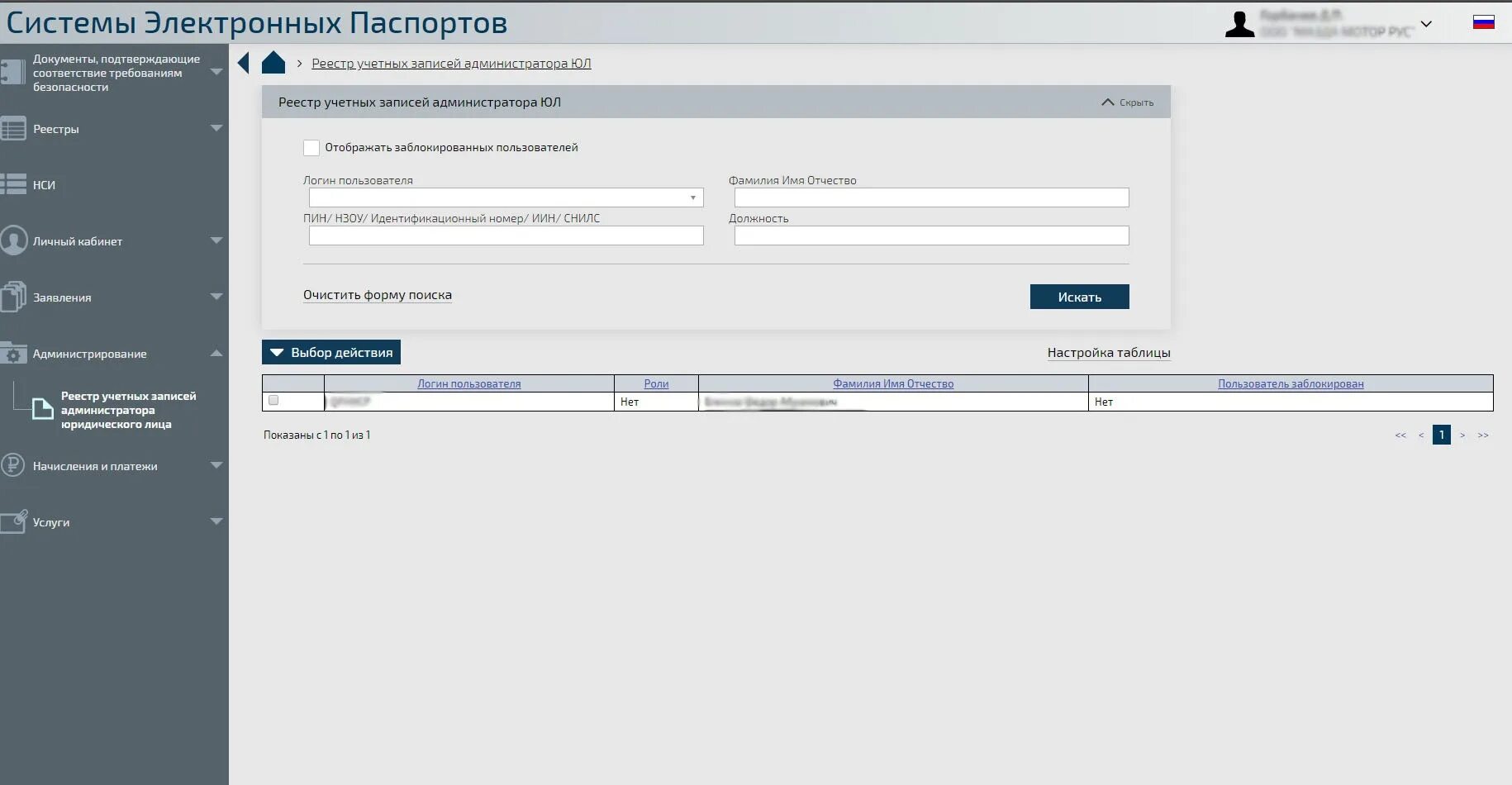The height and width of the screenshot is (785, 1512).
Task: Select page 1 in pagination
Action: [1442, 435]
